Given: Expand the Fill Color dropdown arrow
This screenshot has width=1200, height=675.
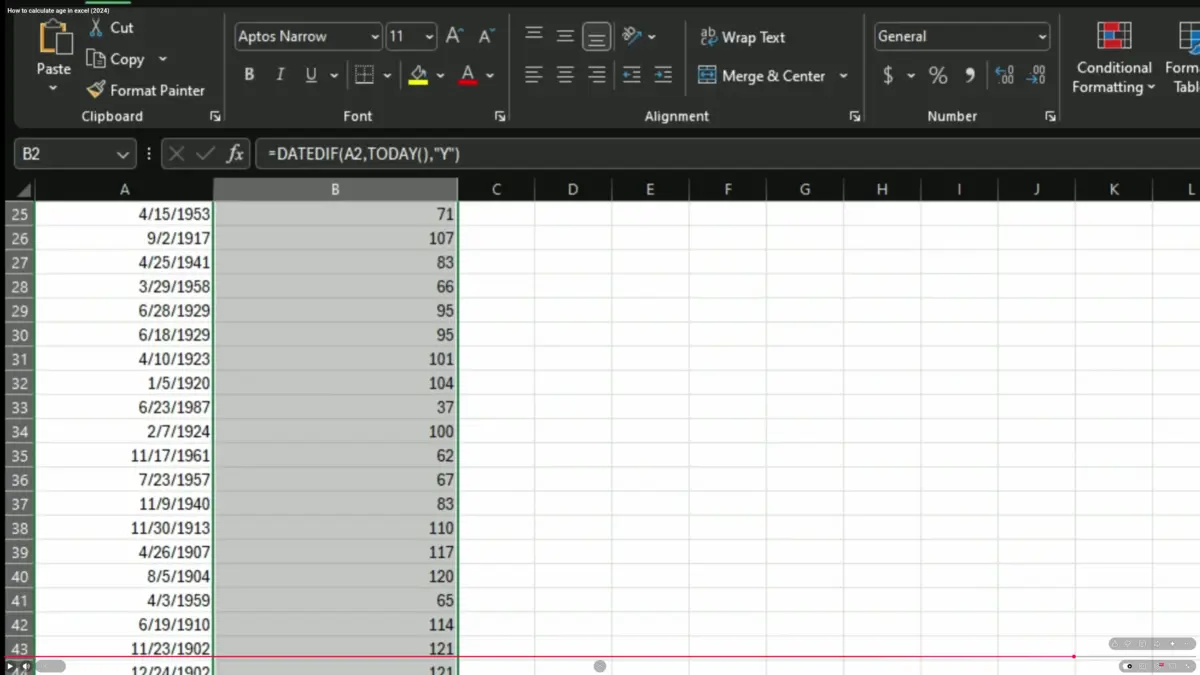Looking at the screenshot, I should (441, 76).
